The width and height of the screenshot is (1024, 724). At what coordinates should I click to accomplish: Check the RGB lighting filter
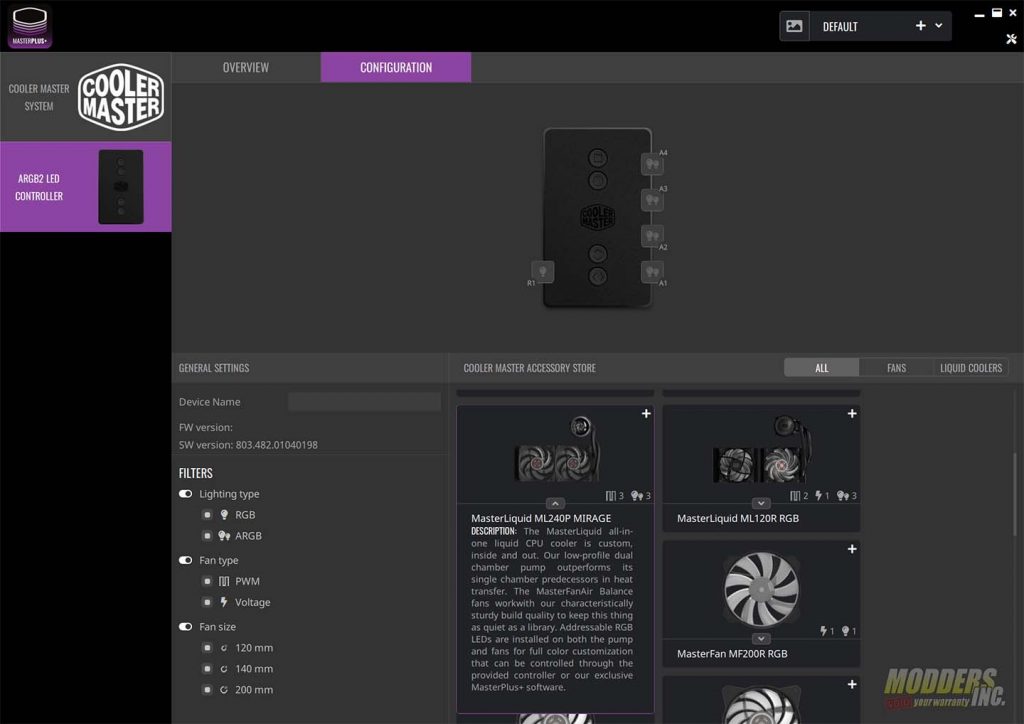(x=207, y=514)
